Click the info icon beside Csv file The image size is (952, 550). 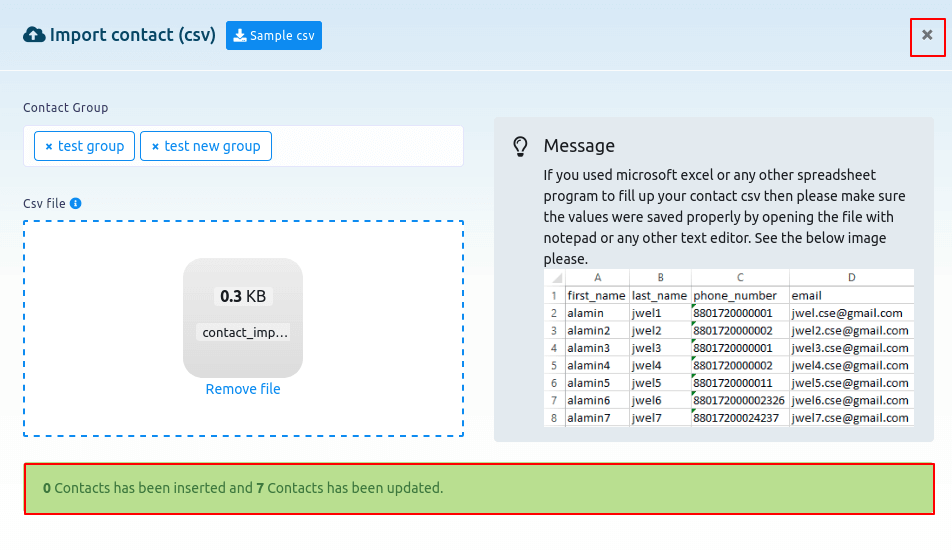(76, 203)
